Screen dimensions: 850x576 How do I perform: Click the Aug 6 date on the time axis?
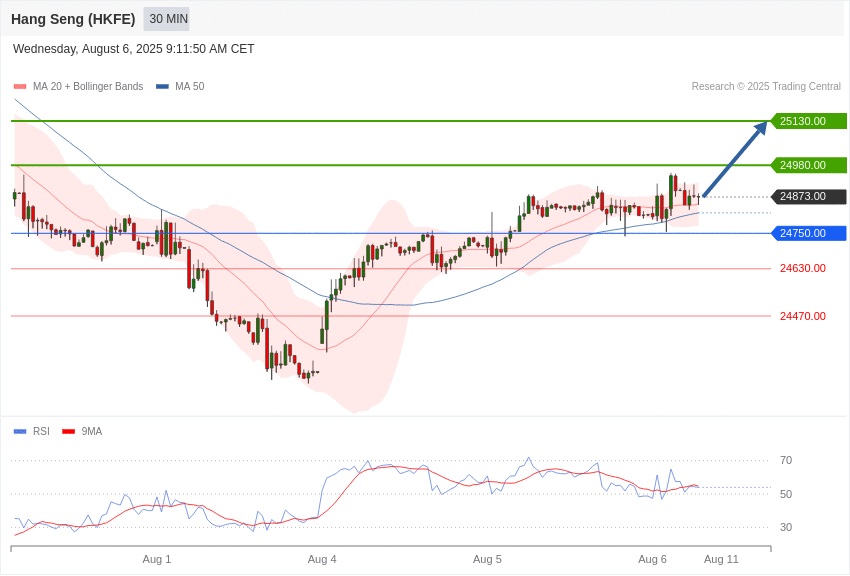(x=653, y=559)
